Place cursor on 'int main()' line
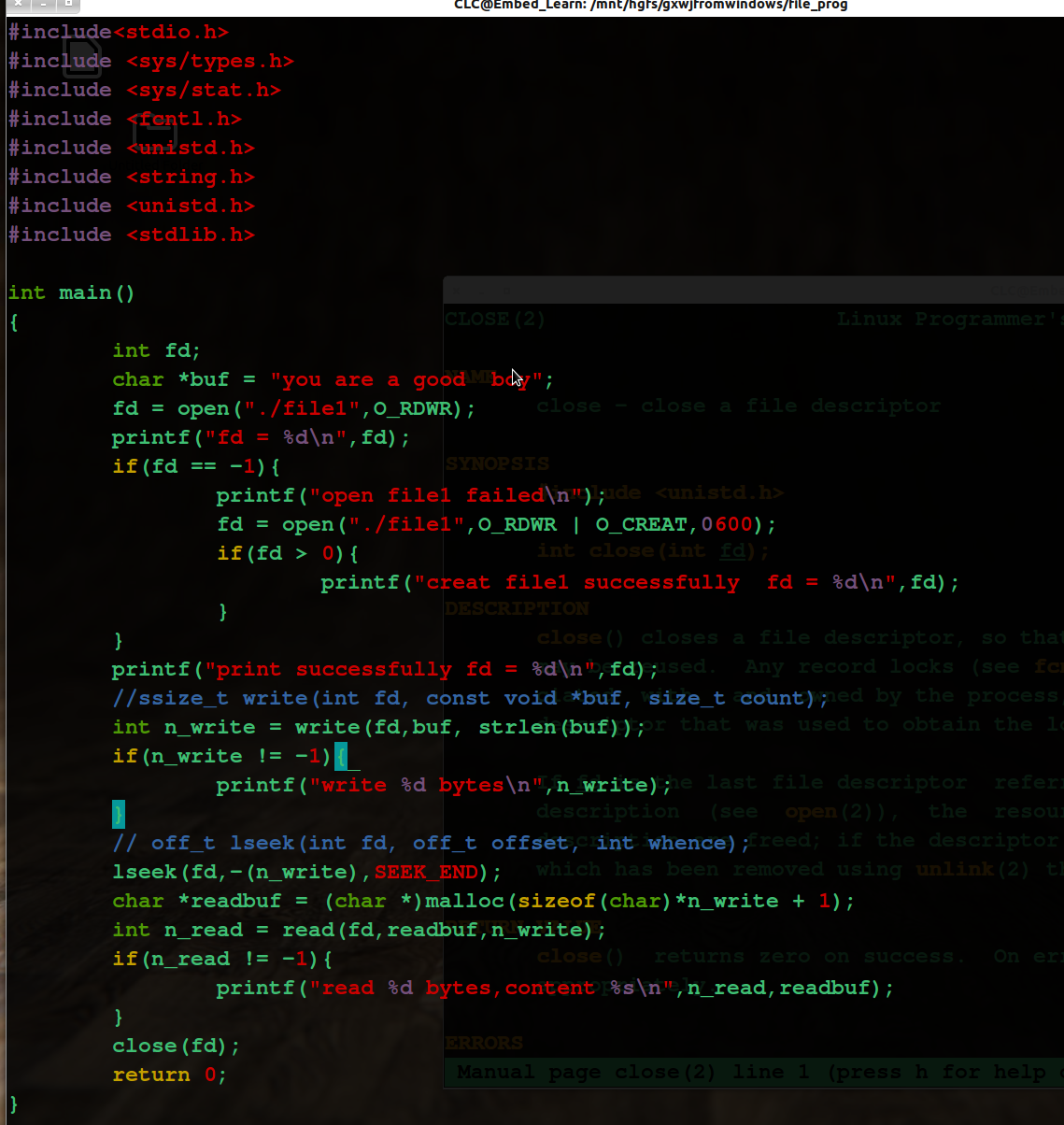1064x1125 pixels. point(72,292)
